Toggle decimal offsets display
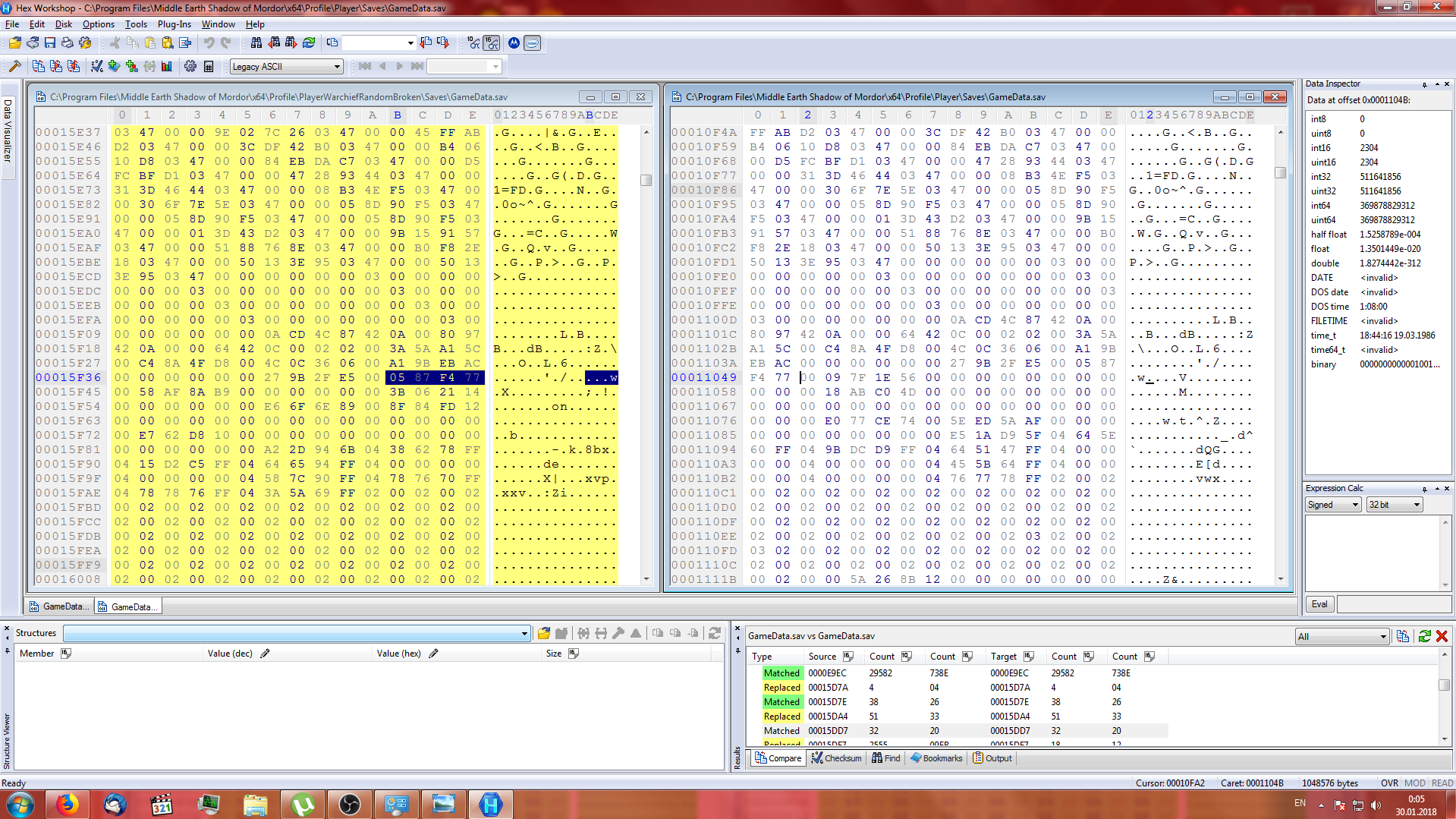The image size is (1456, 819). [474, 43]
